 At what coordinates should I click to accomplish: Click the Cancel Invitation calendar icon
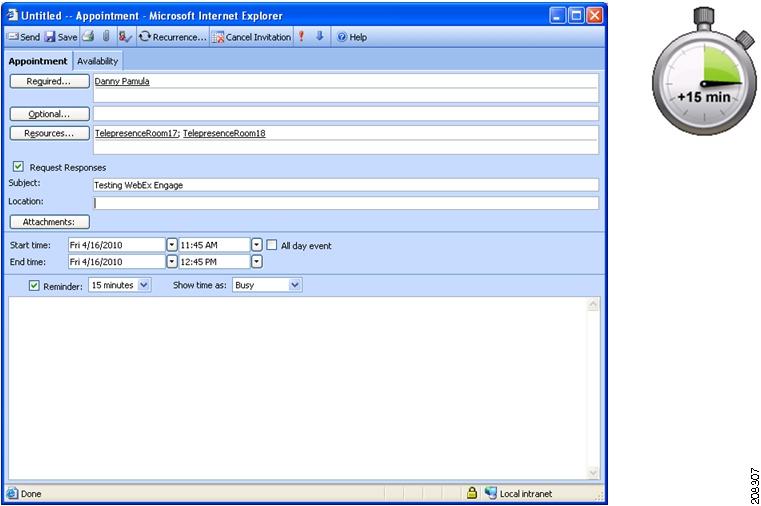pos(218,37)
